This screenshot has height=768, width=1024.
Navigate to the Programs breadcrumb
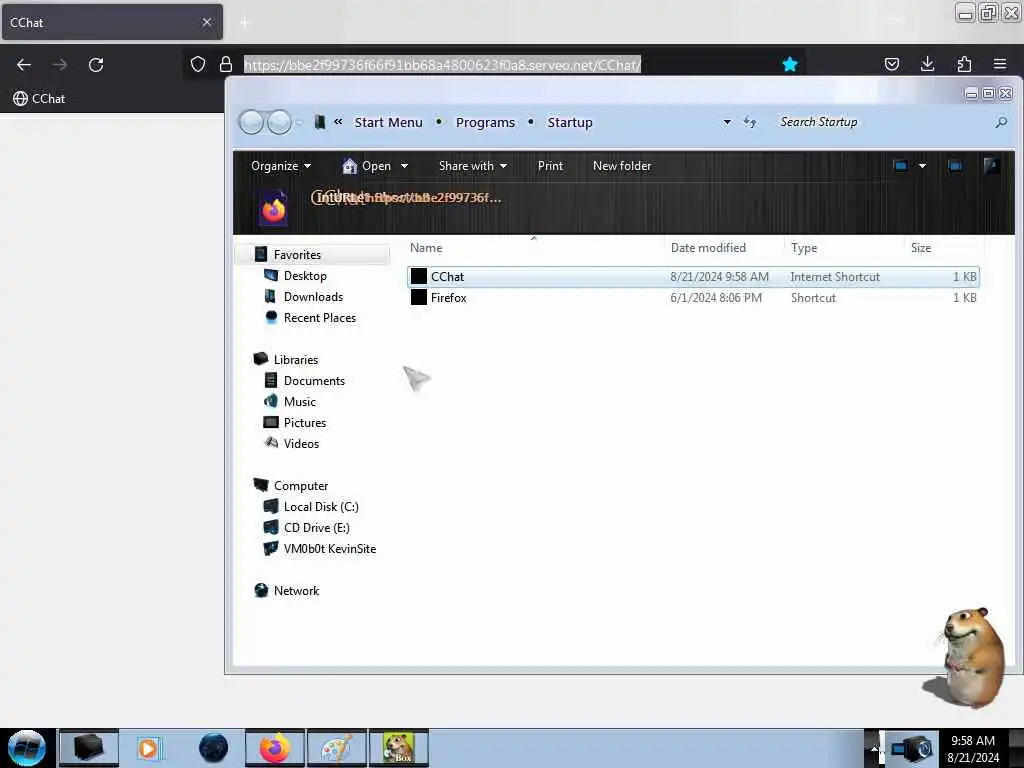click(x=485, y=122)
